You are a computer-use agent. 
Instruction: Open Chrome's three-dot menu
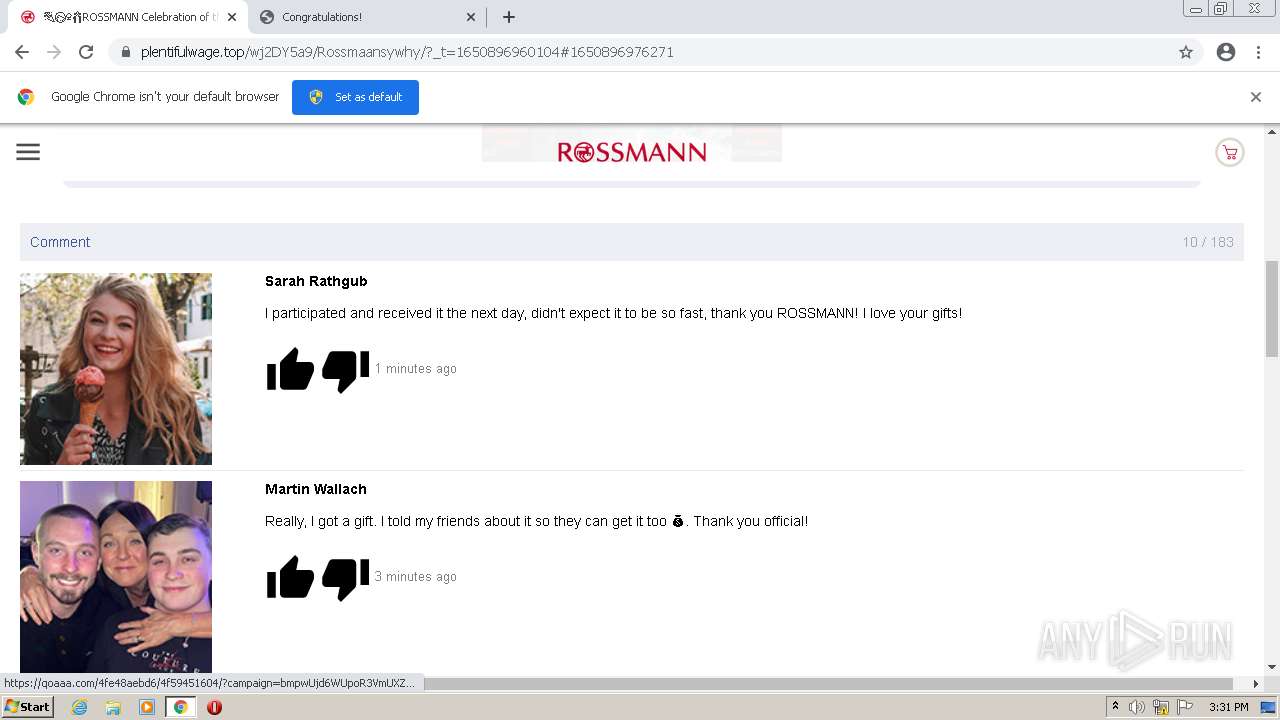click(1258, 52)
